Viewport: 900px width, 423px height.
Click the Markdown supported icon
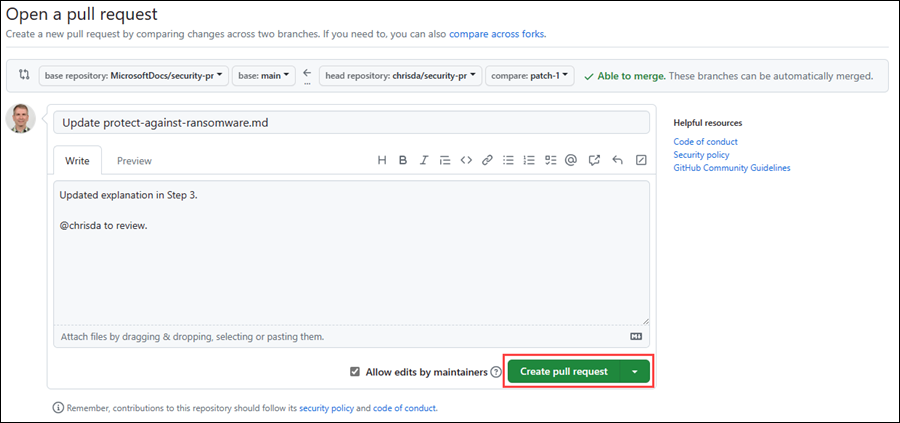coord(636,337)
